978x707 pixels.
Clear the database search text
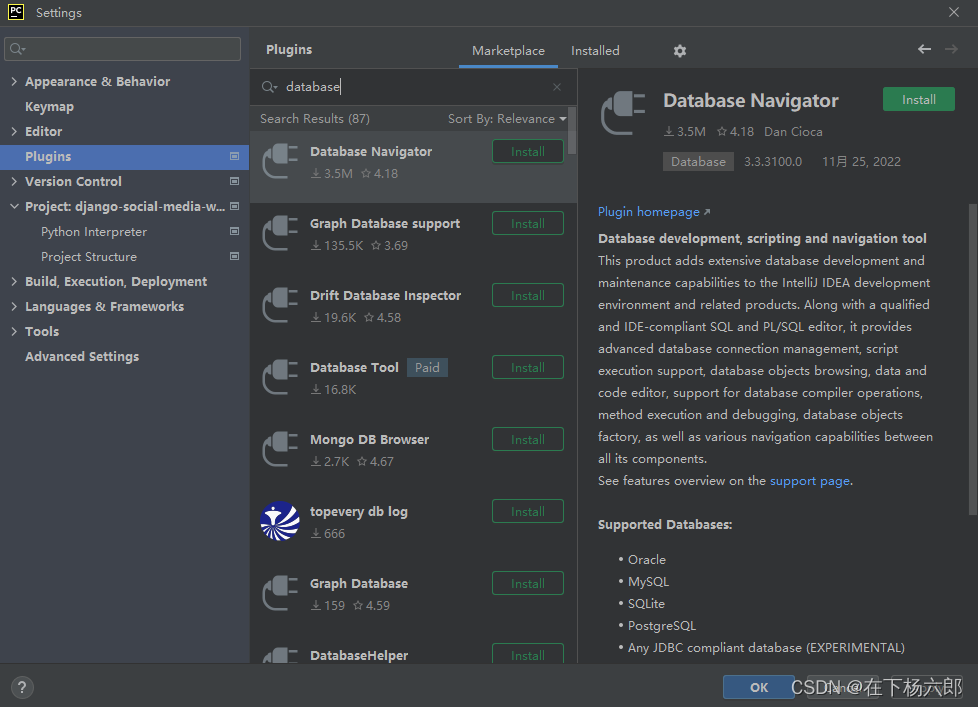(557, 87)
